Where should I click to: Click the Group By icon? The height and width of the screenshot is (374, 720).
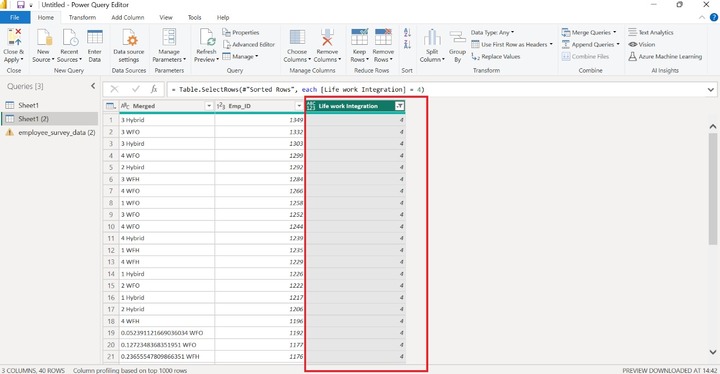click(457, 38)
